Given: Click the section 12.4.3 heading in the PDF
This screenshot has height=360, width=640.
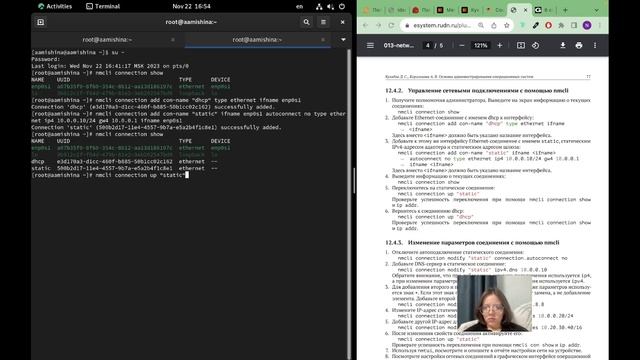Looking at the screenshot, I should point(472,242).
